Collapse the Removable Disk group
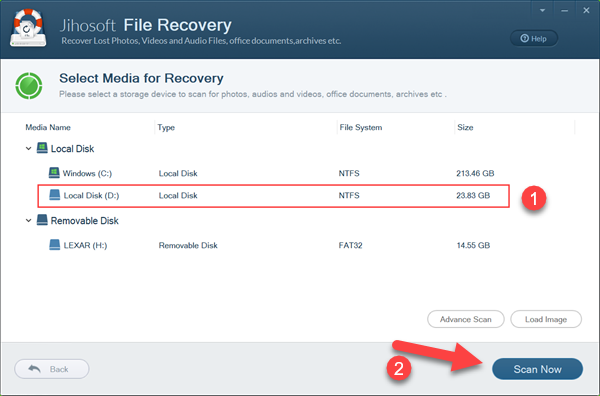Image resolution: width=600 pixels, height=396 pixels. [28, 220]
